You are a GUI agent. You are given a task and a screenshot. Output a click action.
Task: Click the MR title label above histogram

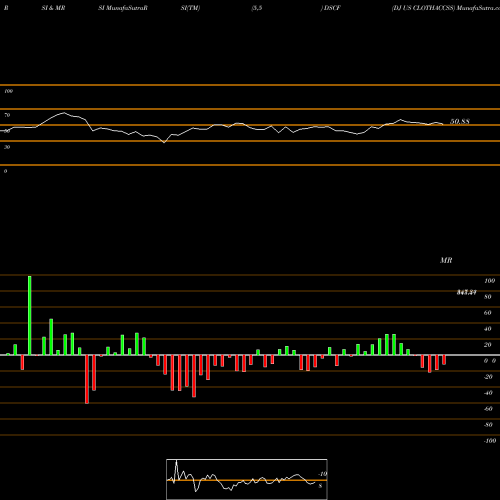446,260
